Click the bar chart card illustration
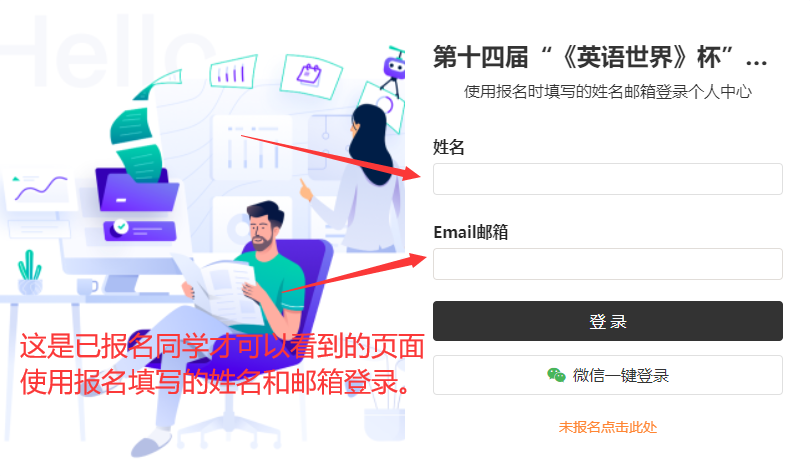Viewport: 810px width, 476px height. (x=233, y=72)
